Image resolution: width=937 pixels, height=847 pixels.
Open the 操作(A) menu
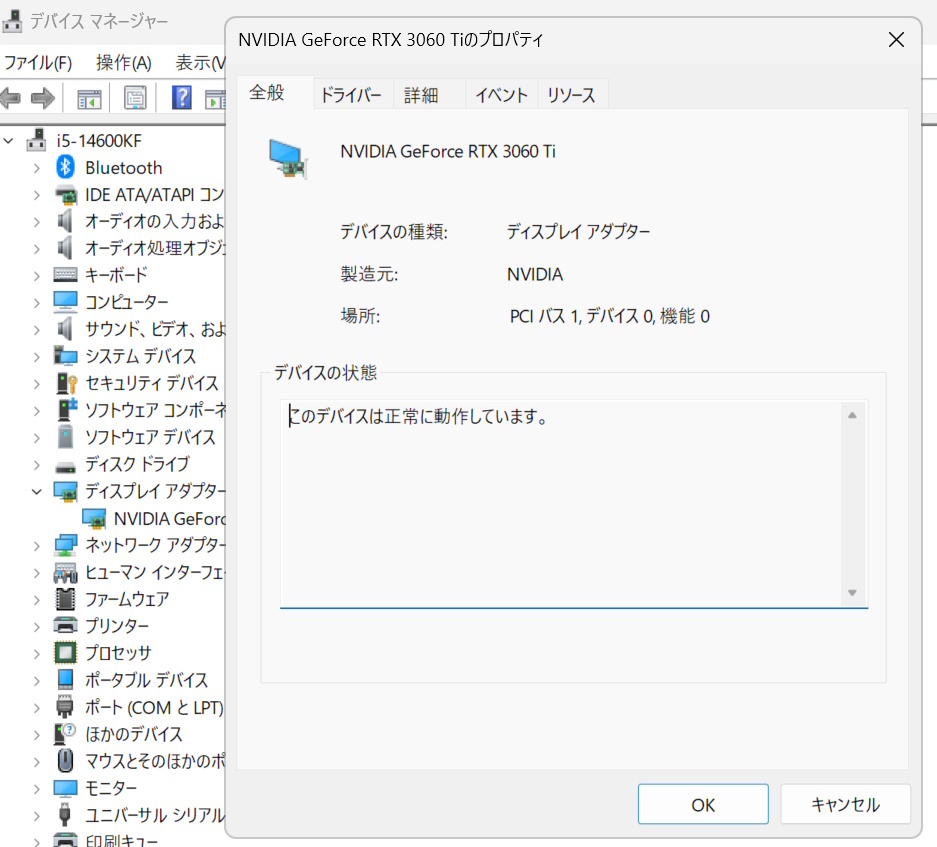tap(124, 62)
